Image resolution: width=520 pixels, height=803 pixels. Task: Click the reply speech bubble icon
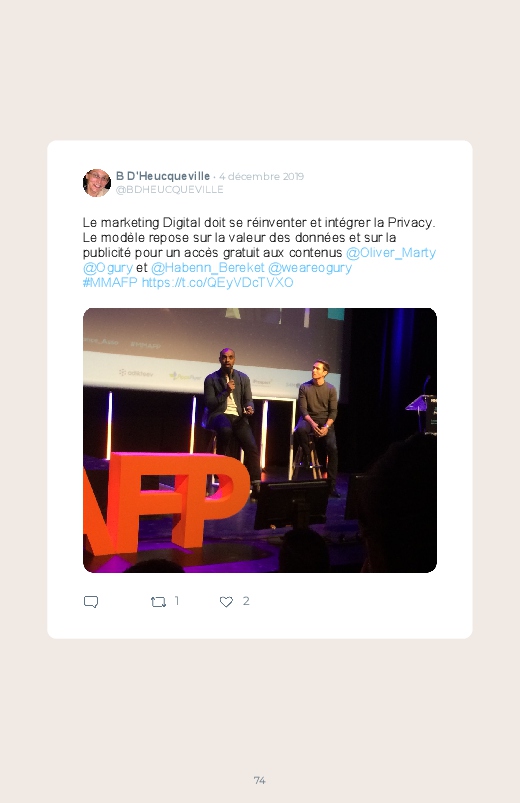tap(91, 602)
